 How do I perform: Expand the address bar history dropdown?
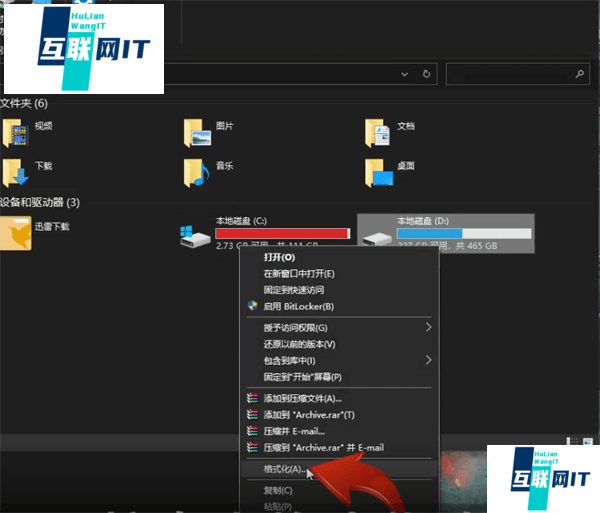(407, 74)
